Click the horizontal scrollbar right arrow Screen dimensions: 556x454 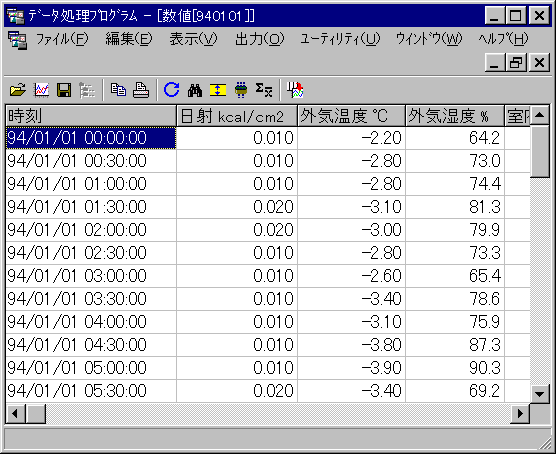(520, 414)
